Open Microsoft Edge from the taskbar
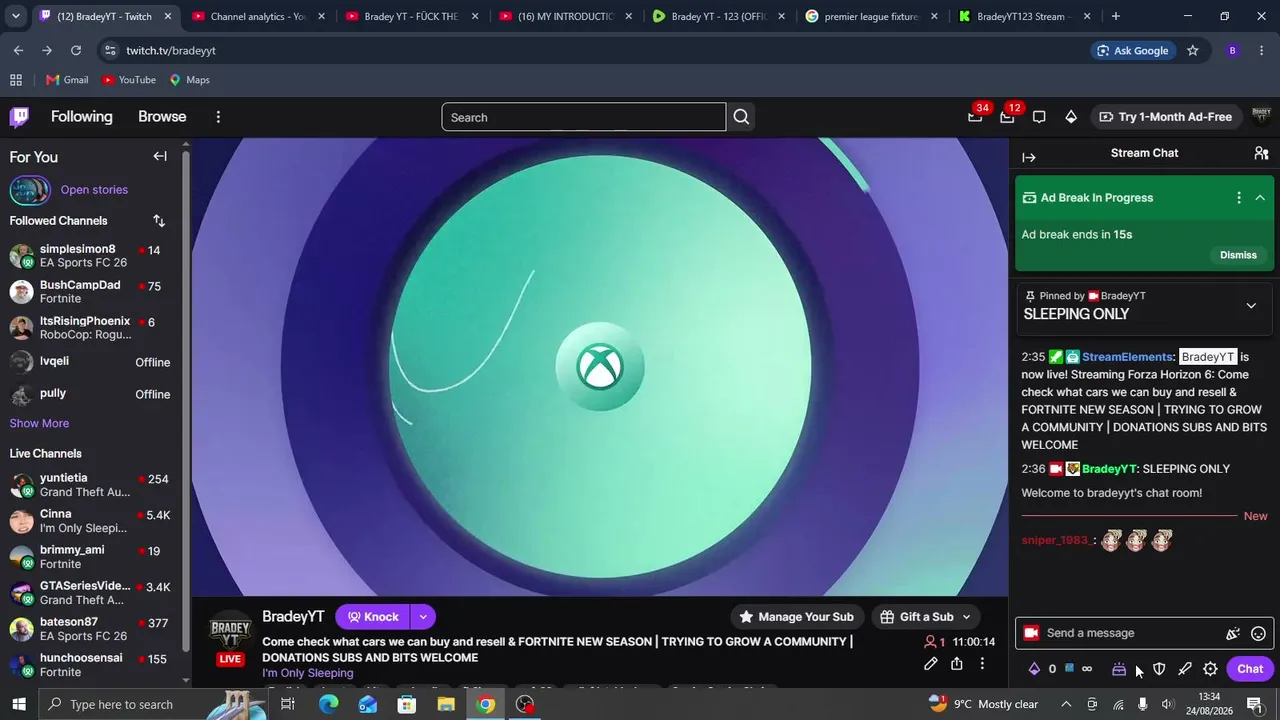The image size is (1280, 720). pyautogui.click(x=328, y=705)
